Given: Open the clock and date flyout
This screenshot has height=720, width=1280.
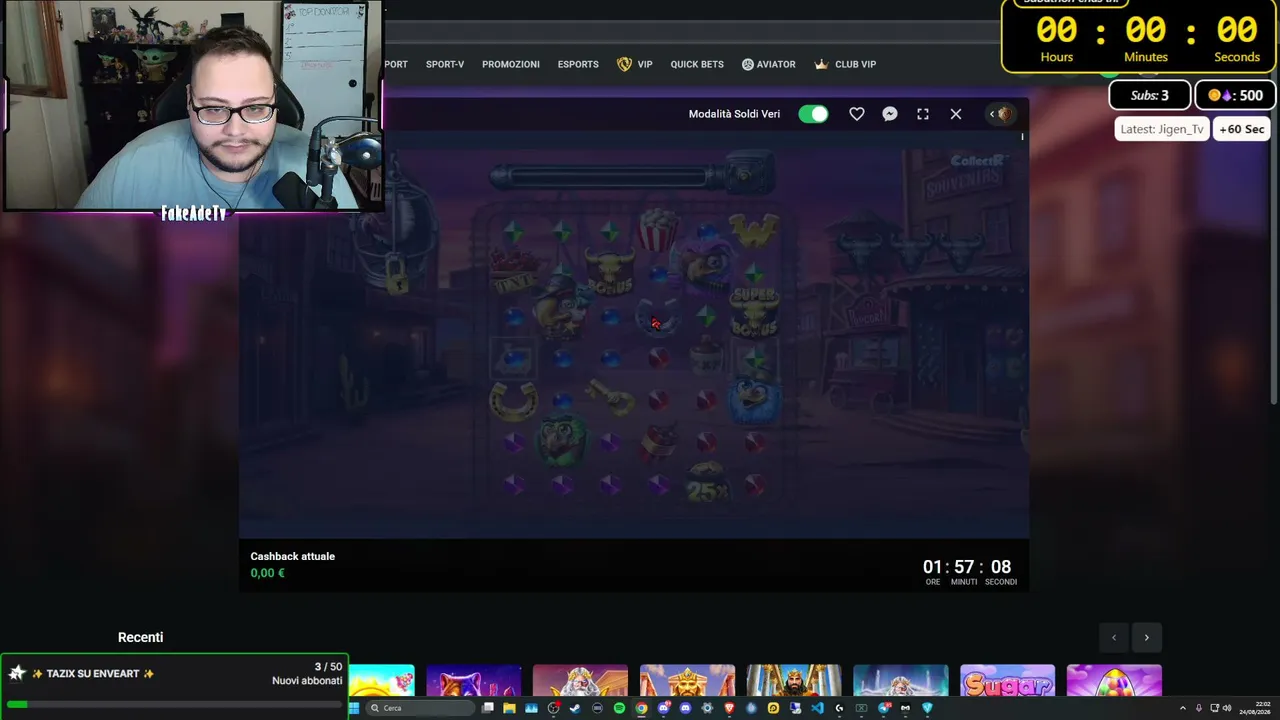Looking at the screenshot, I should click(1254, 709).
